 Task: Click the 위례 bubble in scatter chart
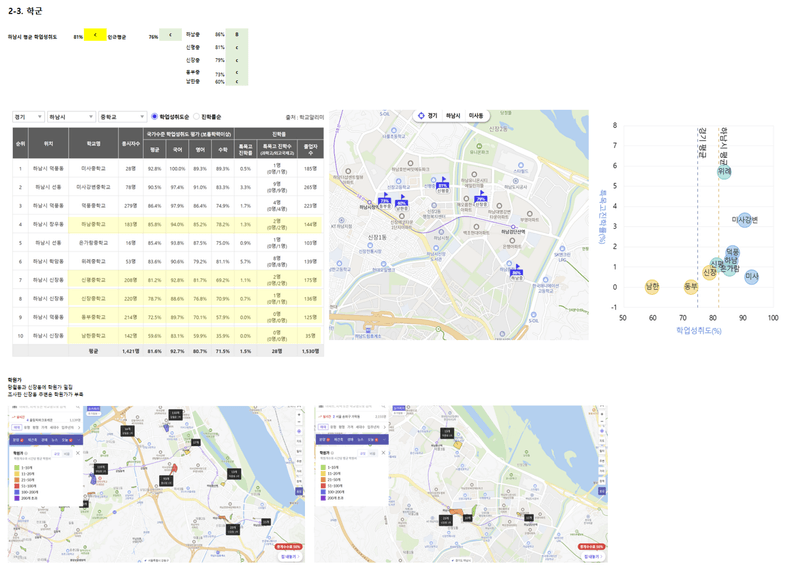(724, 172)
